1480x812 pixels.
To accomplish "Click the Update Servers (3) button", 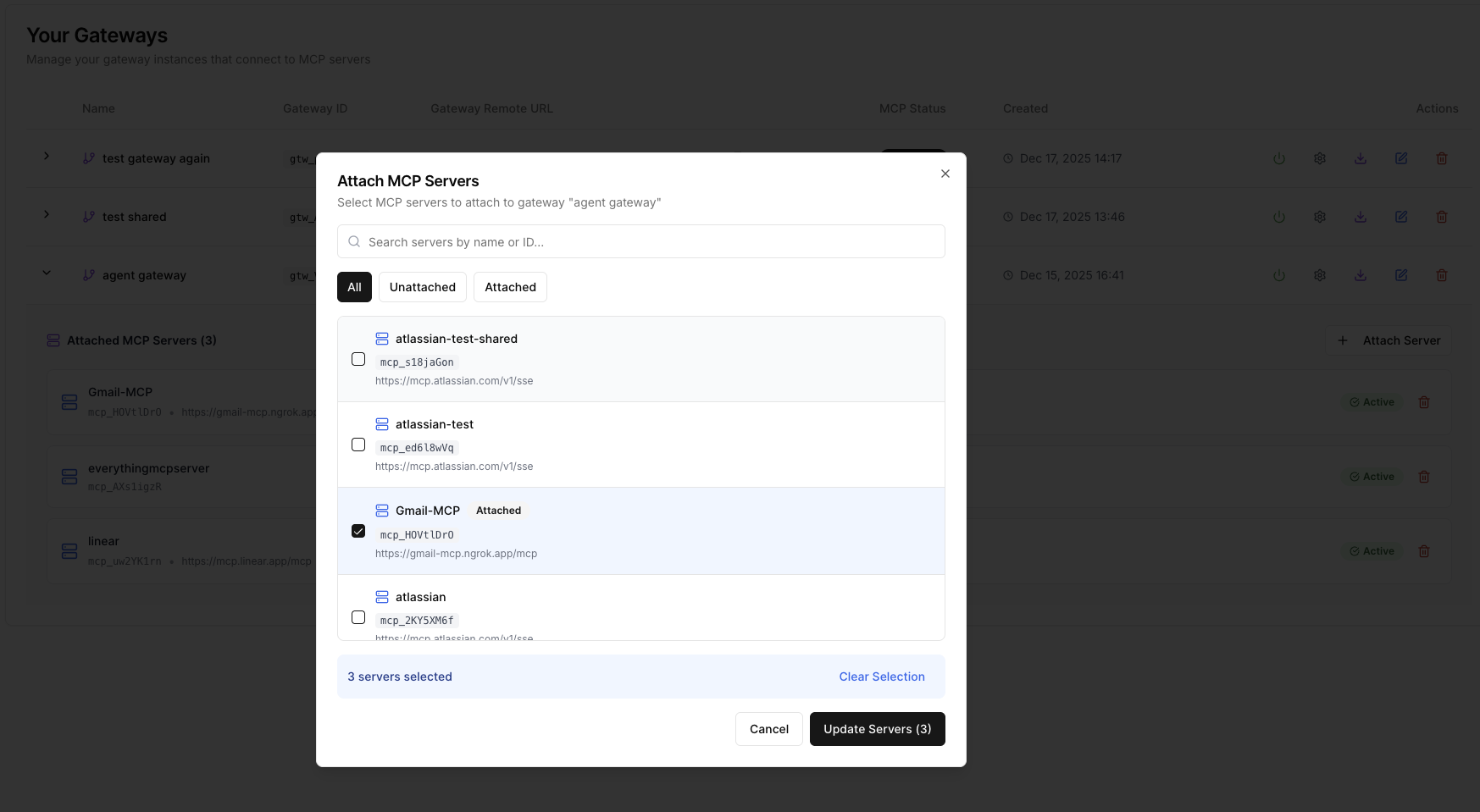I will 877,729.
